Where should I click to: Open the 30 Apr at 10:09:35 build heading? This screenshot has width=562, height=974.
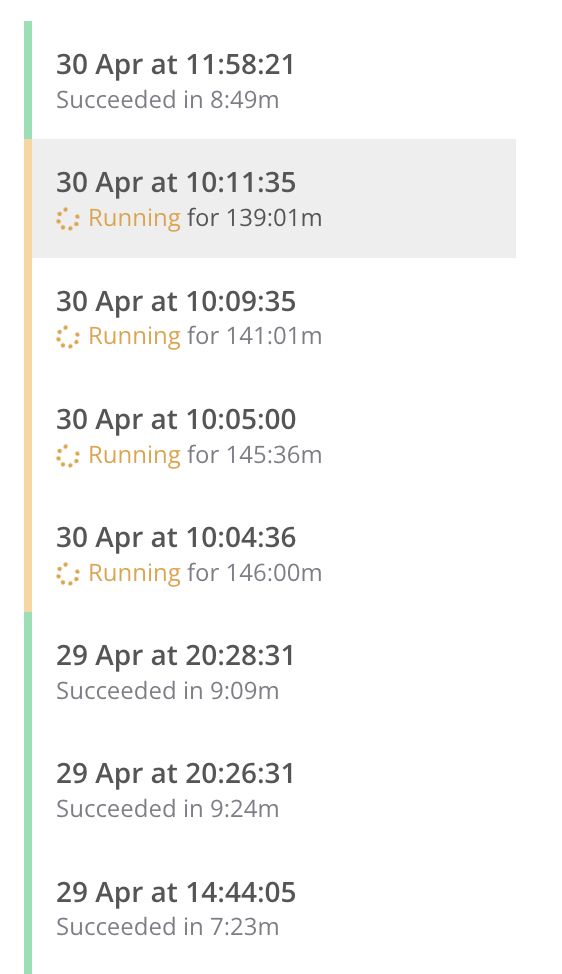click(176, 301)
